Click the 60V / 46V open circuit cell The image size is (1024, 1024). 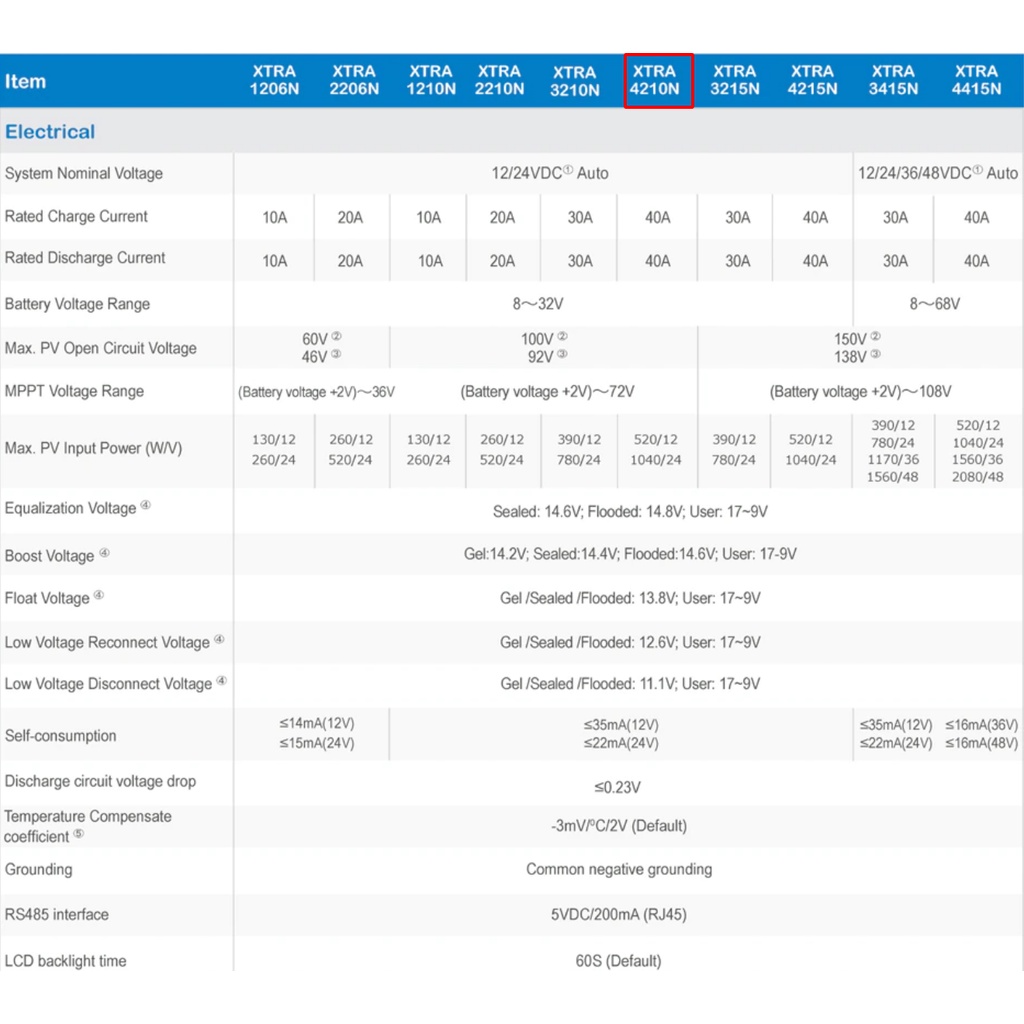click(321, 347)
